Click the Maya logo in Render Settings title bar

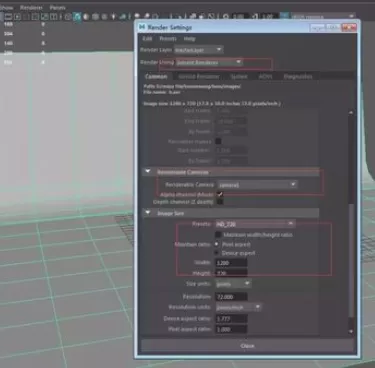point(142,27)
